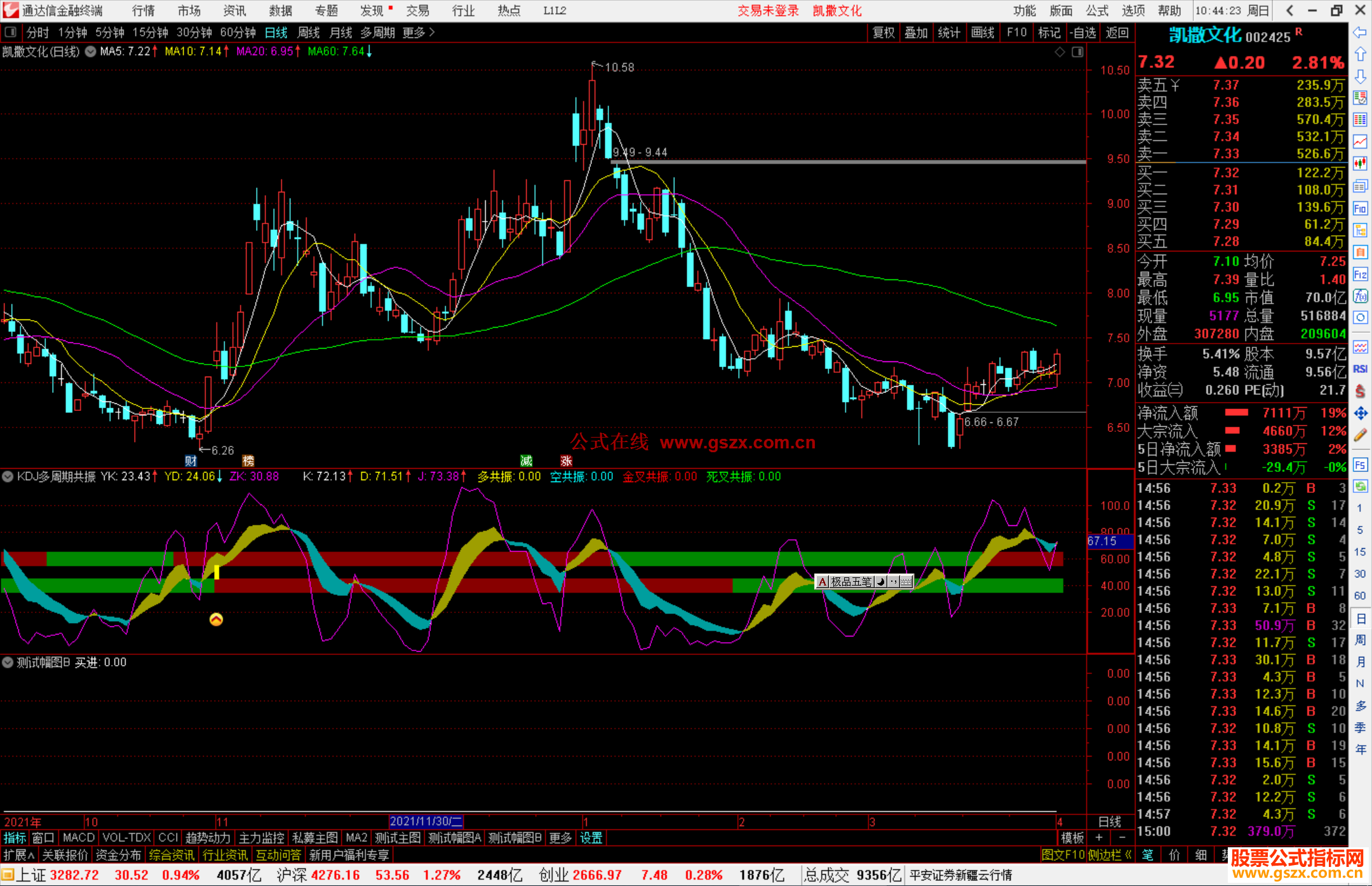This screenshot has height=886, width=1372.
Task: Open the candlestick chart icon
Action: [x=1360, y=164]
